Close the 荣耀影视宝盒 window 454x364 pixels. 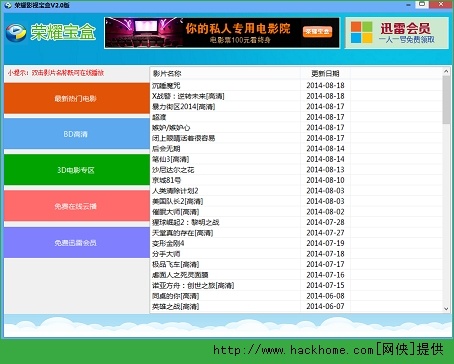[x=441, y=4]
